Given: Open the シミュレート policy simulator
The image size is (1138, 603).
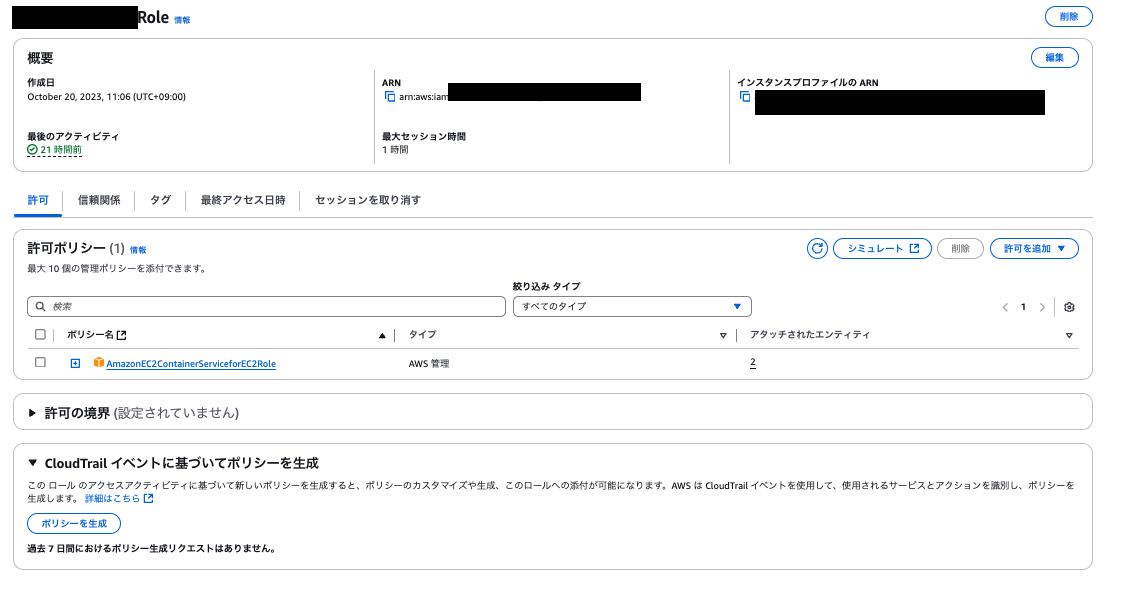Looking at the screenshot, I should tap(883, 249).
